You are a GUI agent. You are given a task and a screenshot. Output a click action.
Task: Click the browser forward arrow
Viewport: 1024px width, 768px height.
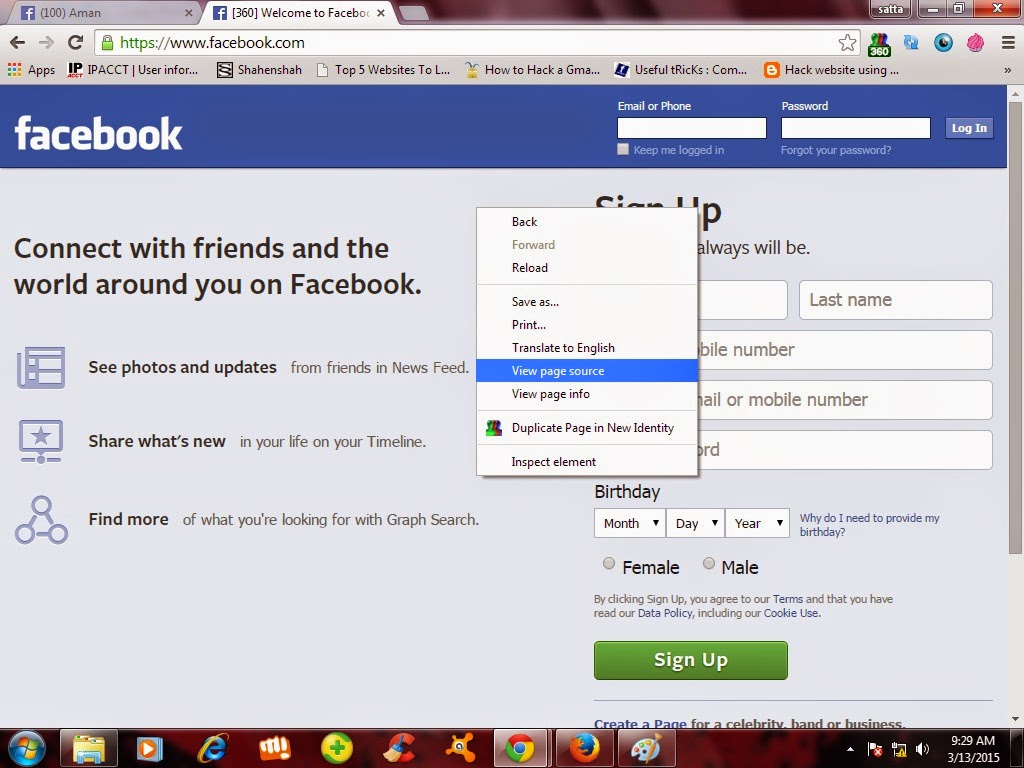(x=46, y=43)
